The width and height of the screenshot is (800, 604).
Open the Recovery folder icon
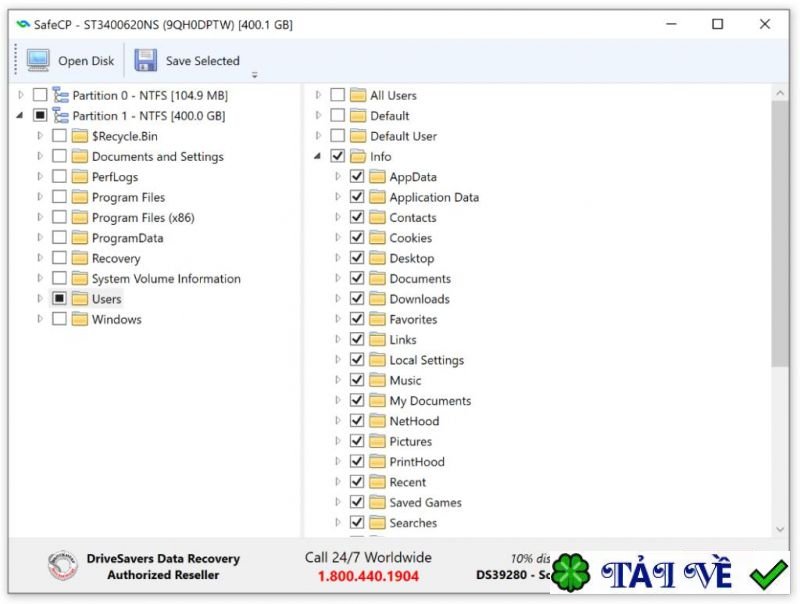tap(80, 258)
